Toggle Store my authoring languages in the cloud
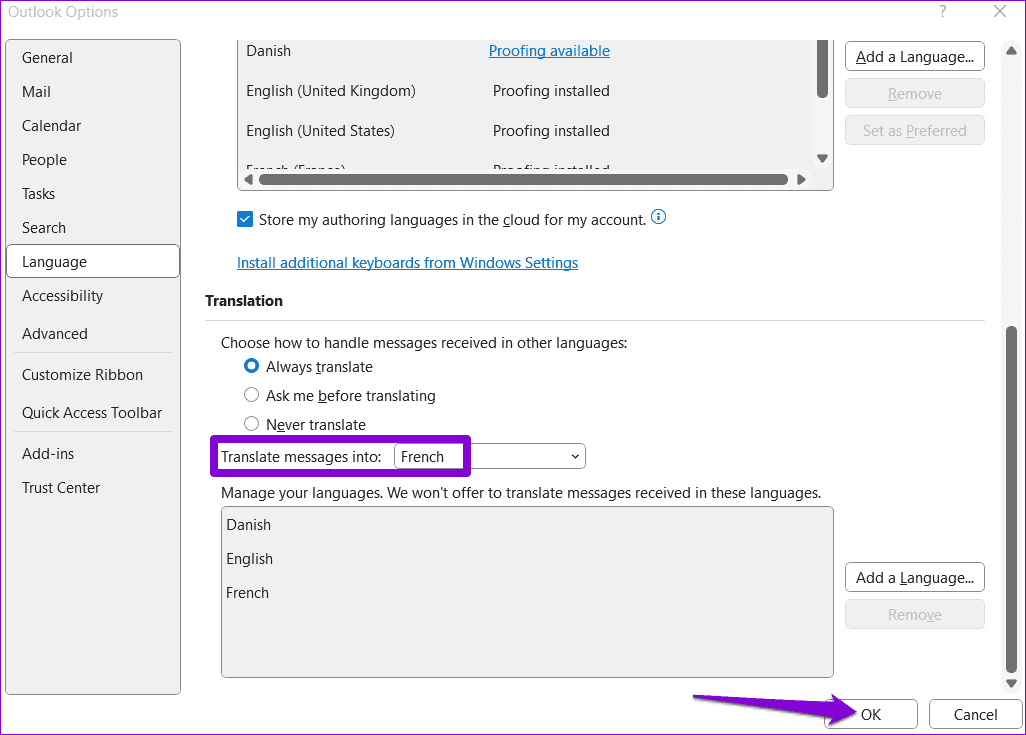The width and height of the screenshot is (1026, 735). [x=245, y=219]
